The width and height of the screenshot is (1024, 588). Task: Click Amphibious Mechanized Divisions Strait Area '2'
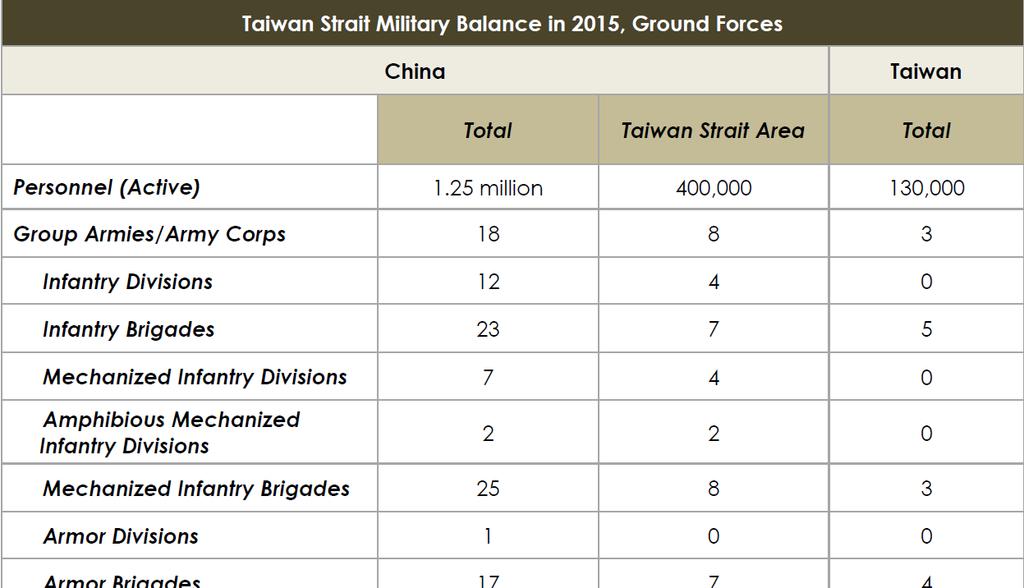(x=713, y=433)
